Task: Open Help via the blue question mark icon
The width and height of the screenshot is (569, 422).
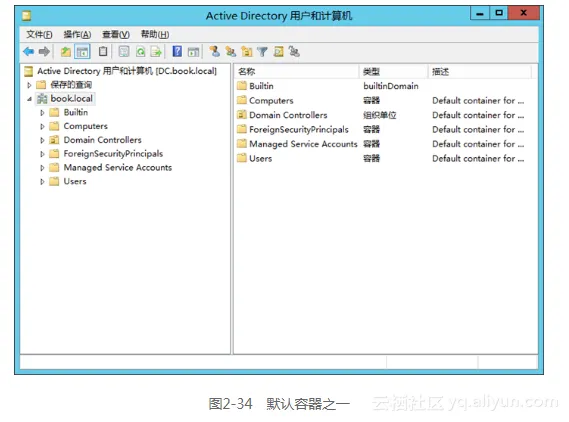Action: click(x=177, y=52)
